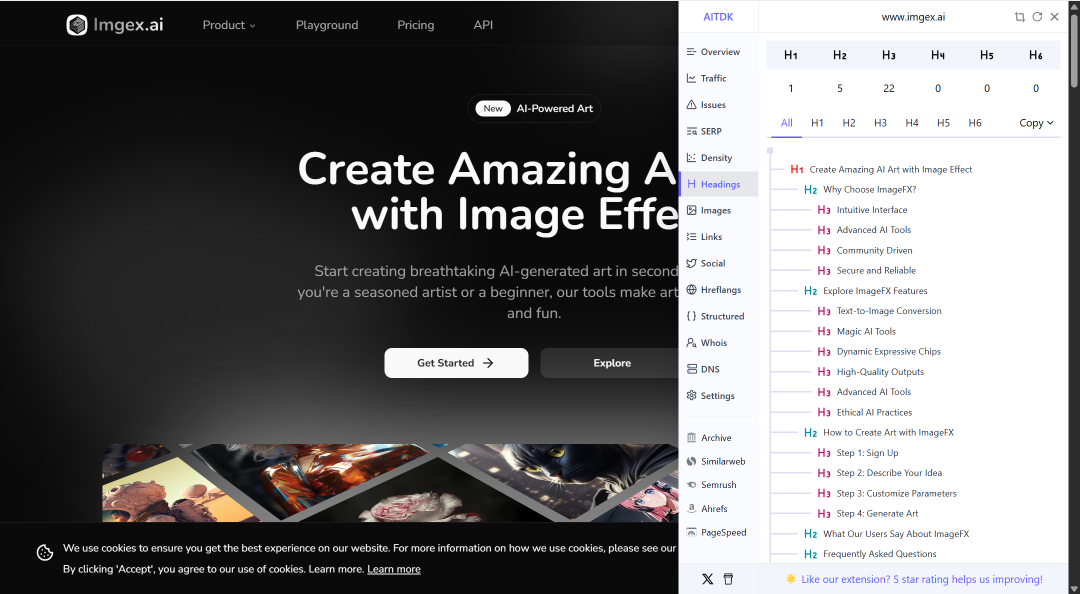The image size is (1080, 594).
Task: Filter headings by H1 tab
Action: point(818,123)
